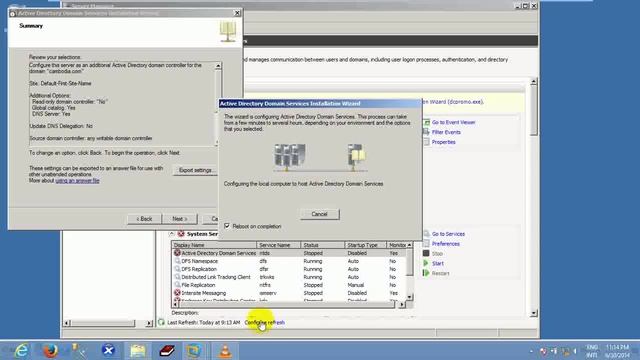The height and width of the screenshot is (360, 640).
Task: Click the speaker volume icon in system tray
Action: click(575, 351)
